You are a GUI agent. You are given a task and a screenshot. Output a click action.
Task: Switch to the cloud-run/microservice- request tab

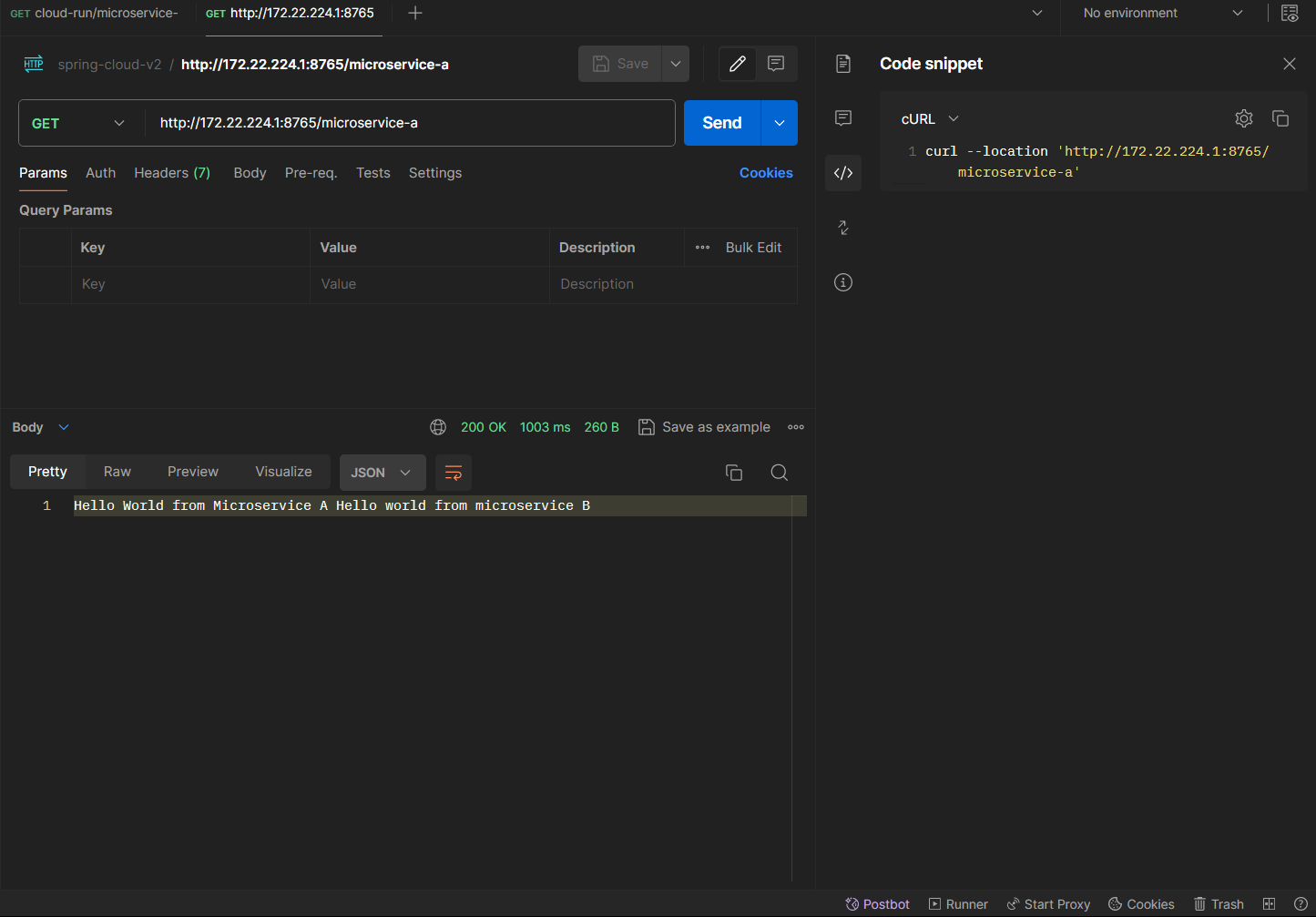click(x=95, y=13)
